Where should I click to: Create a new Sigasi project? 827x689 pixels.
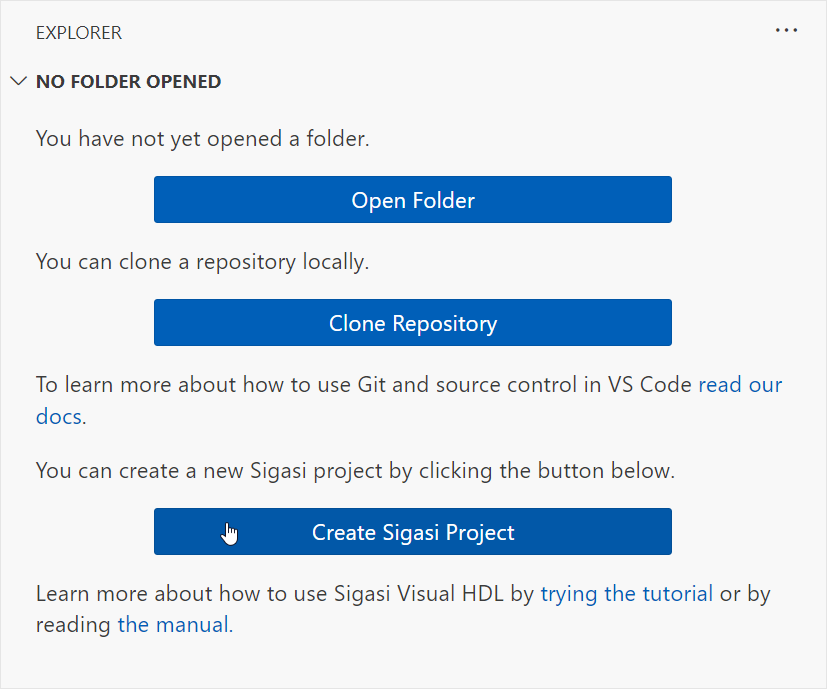(x=412, y=531)
